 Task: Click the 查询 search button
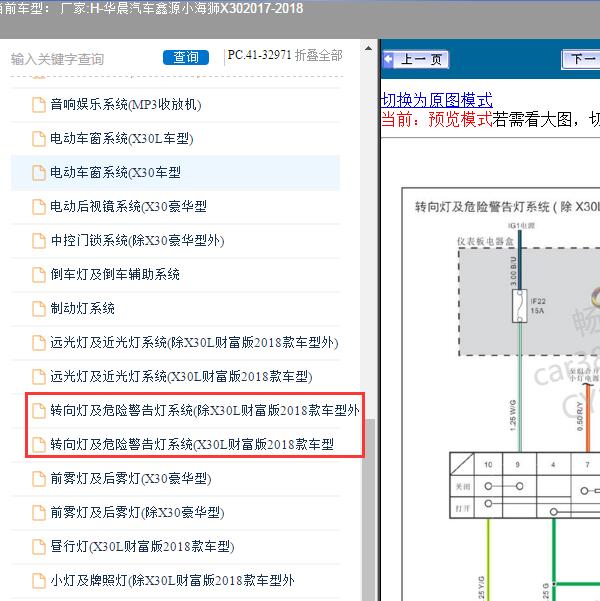[x=186, y=57]
